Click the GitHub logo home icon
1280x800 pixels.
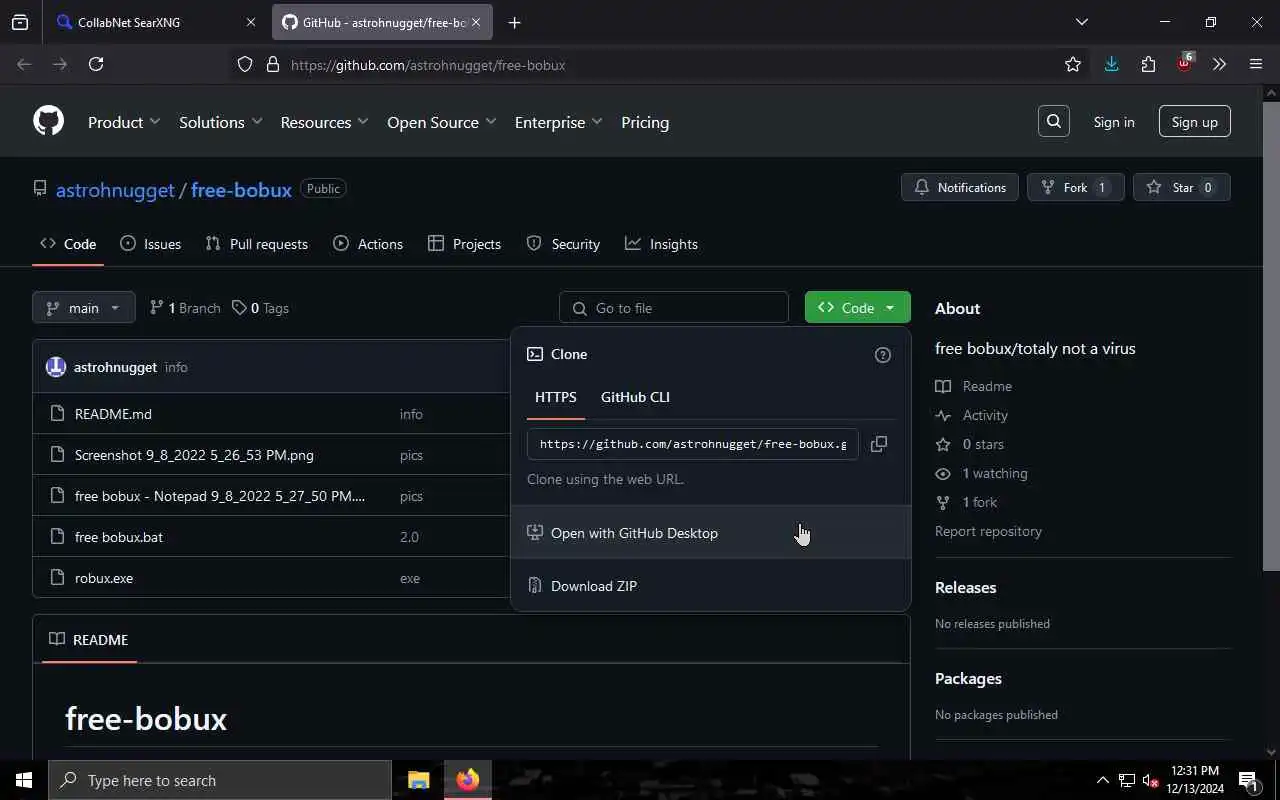coord(48,121)
